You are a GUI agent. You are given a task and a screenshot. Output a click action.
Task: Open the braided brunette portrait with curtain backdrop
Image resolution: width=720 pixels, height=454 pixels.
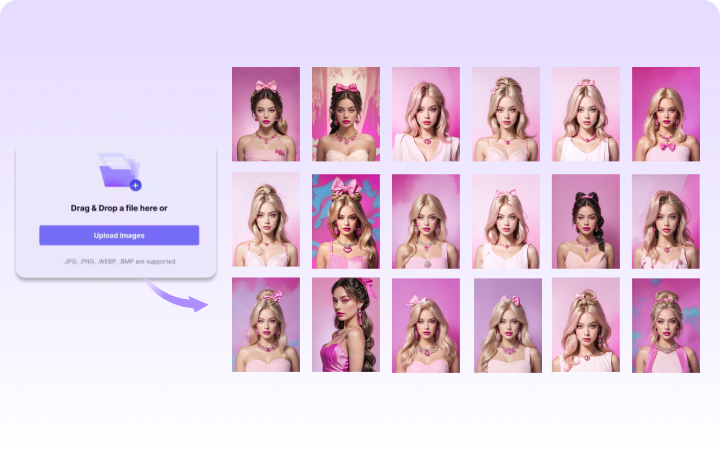(x=346, y=114)
